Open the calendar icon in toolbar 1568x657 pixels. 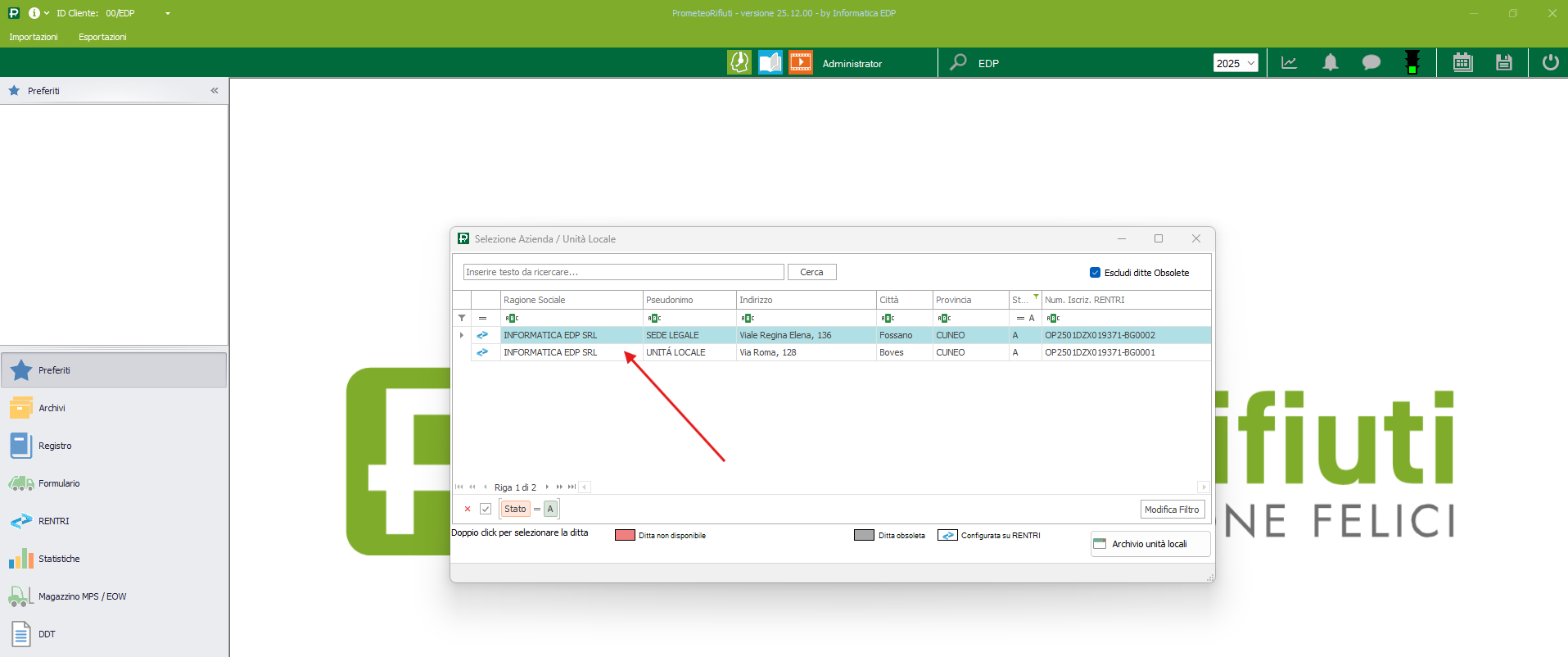pyautogui.click(x=1462, y=63)
